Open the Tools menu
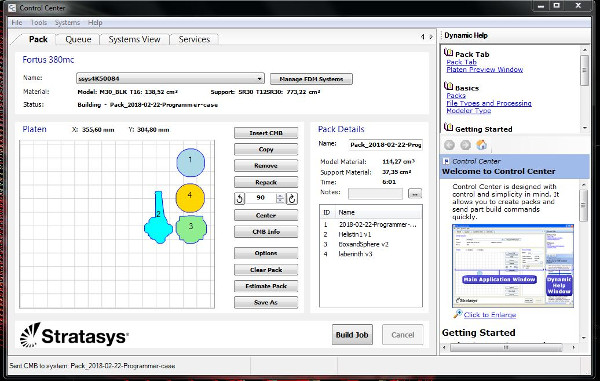 [x=39, y=23]
